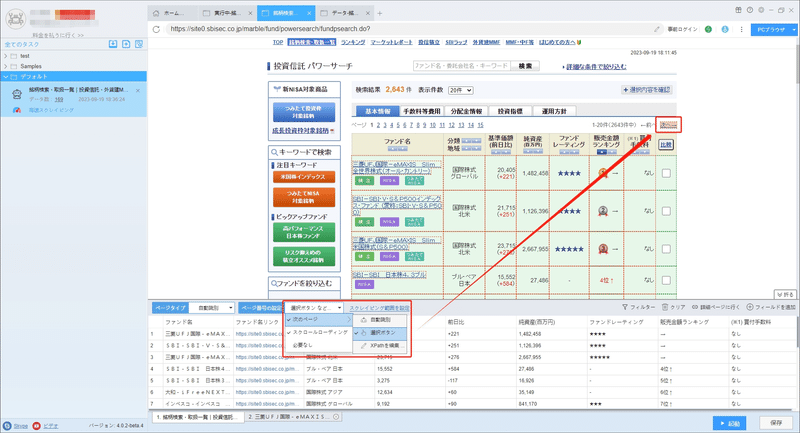Image resolution: width=800 pixels, height=433 pixels.
Task: Expand the Samples folder
Action: [x=6, y=66]
